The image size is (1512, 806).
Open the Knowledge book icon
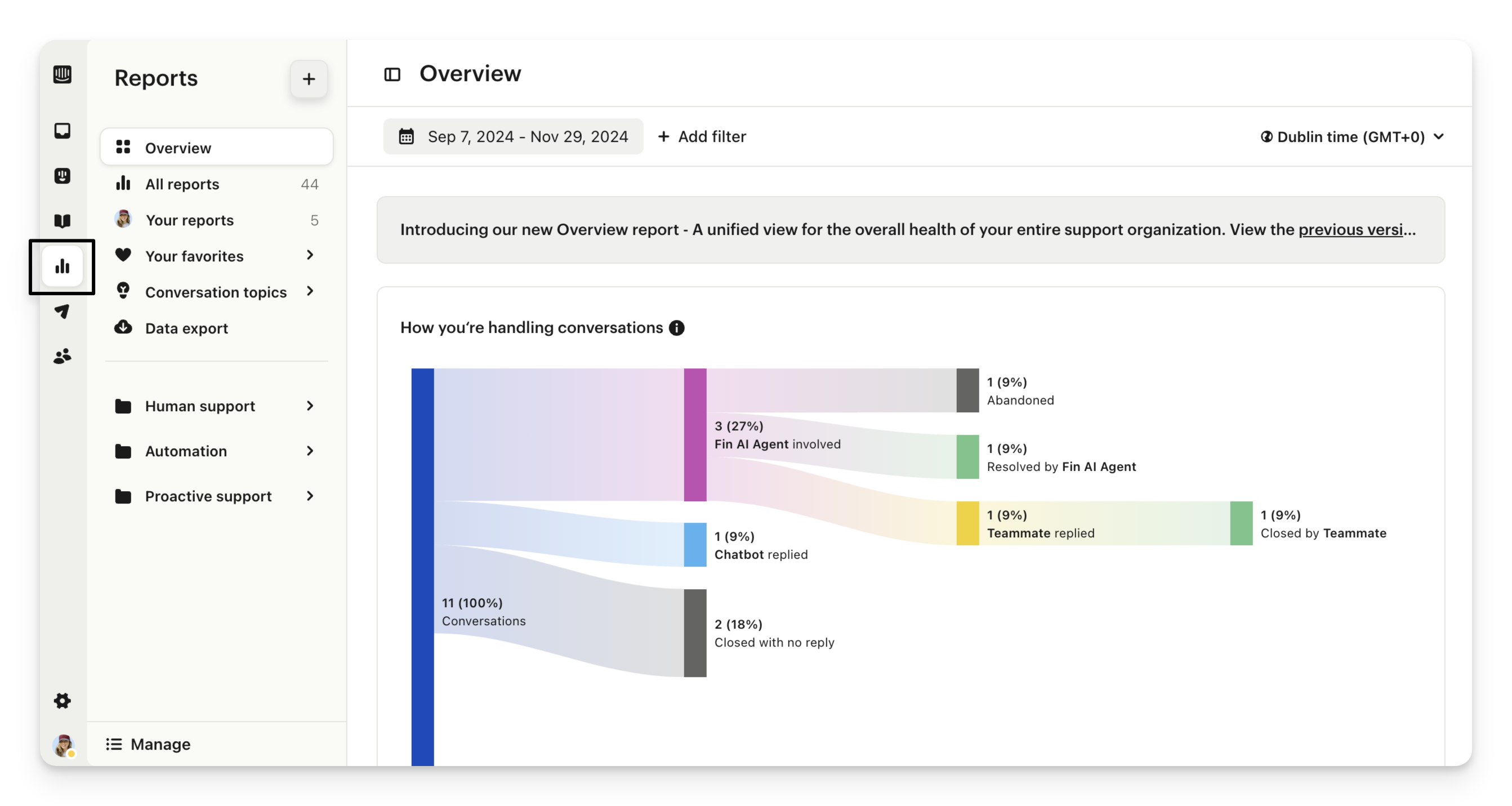click(x=62, y=221)
